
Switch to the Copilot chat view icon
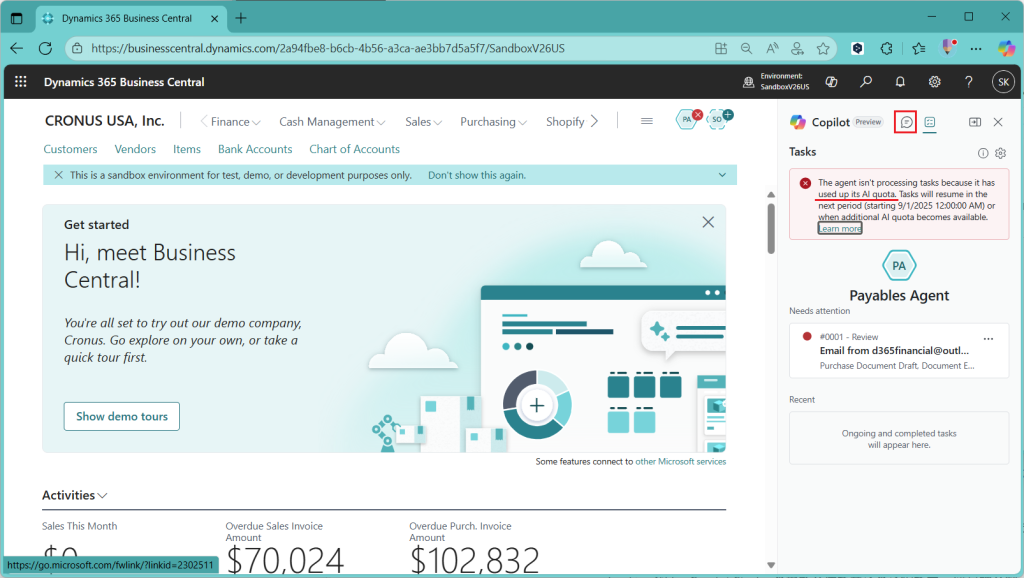click(906, 122)
